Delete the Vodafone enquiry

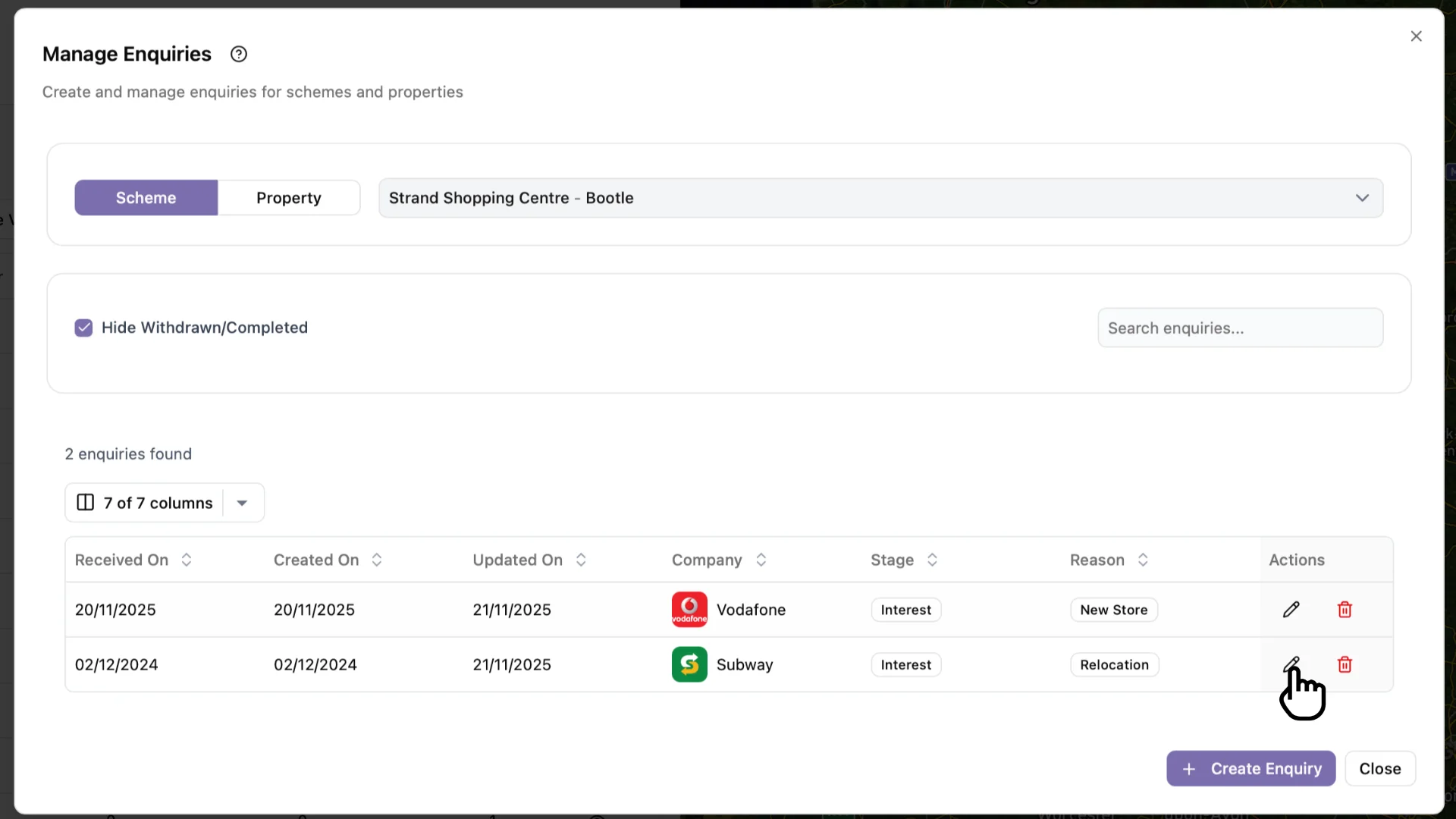click(1345, 609)
